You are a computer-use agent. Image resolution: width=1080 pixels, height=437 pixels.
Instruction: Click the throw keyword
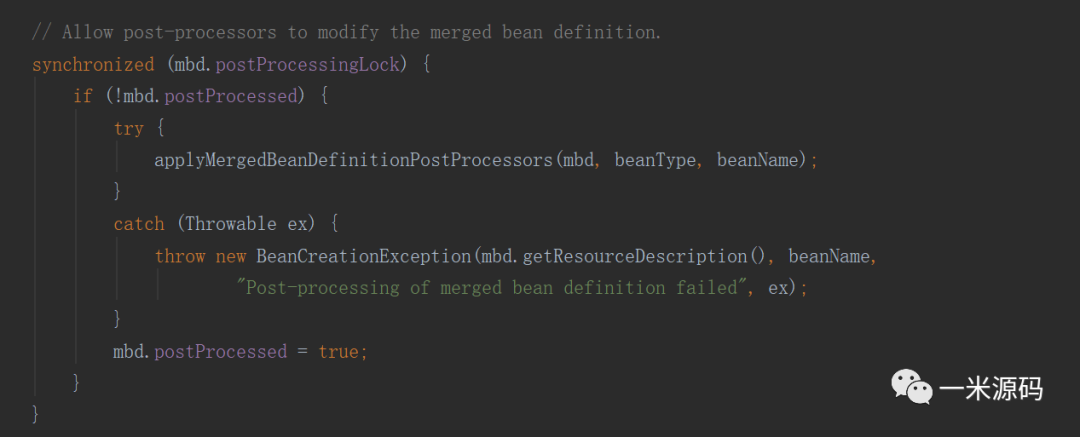[180, 256]
